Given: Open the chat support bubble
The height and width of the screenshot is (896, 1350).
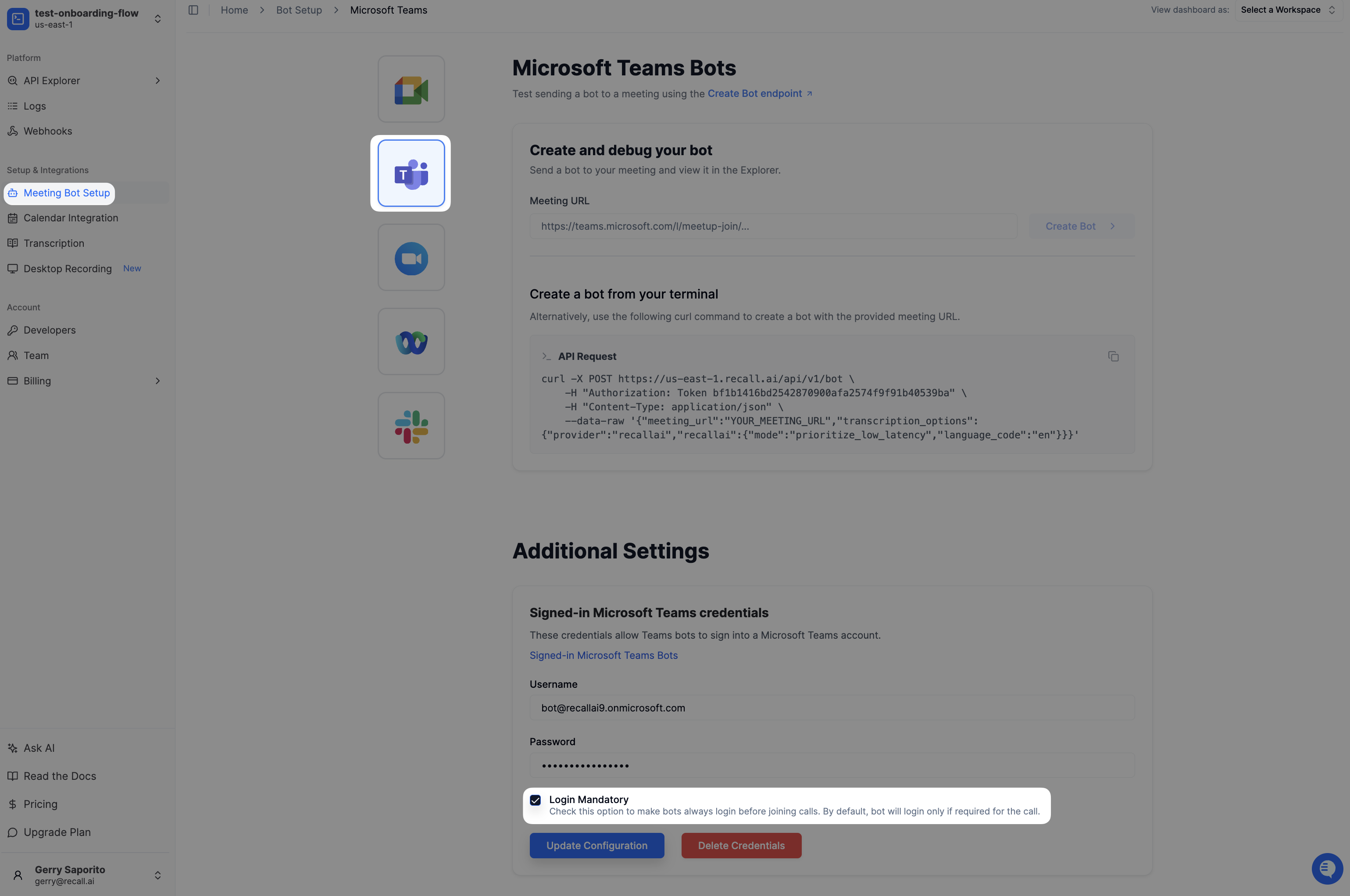Looking at the screenshot, I should pos(1327,868).
